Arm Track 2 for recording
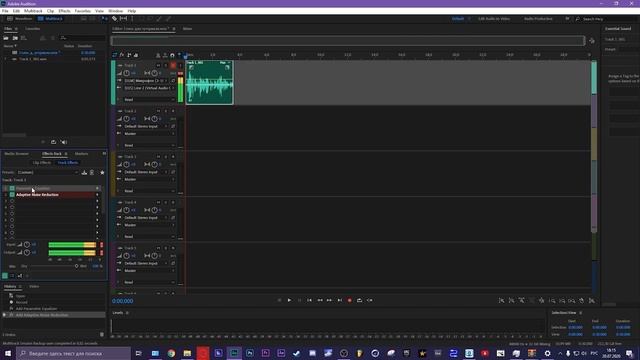The height and width of the screenshot is (360, 640). click(173, 111)
